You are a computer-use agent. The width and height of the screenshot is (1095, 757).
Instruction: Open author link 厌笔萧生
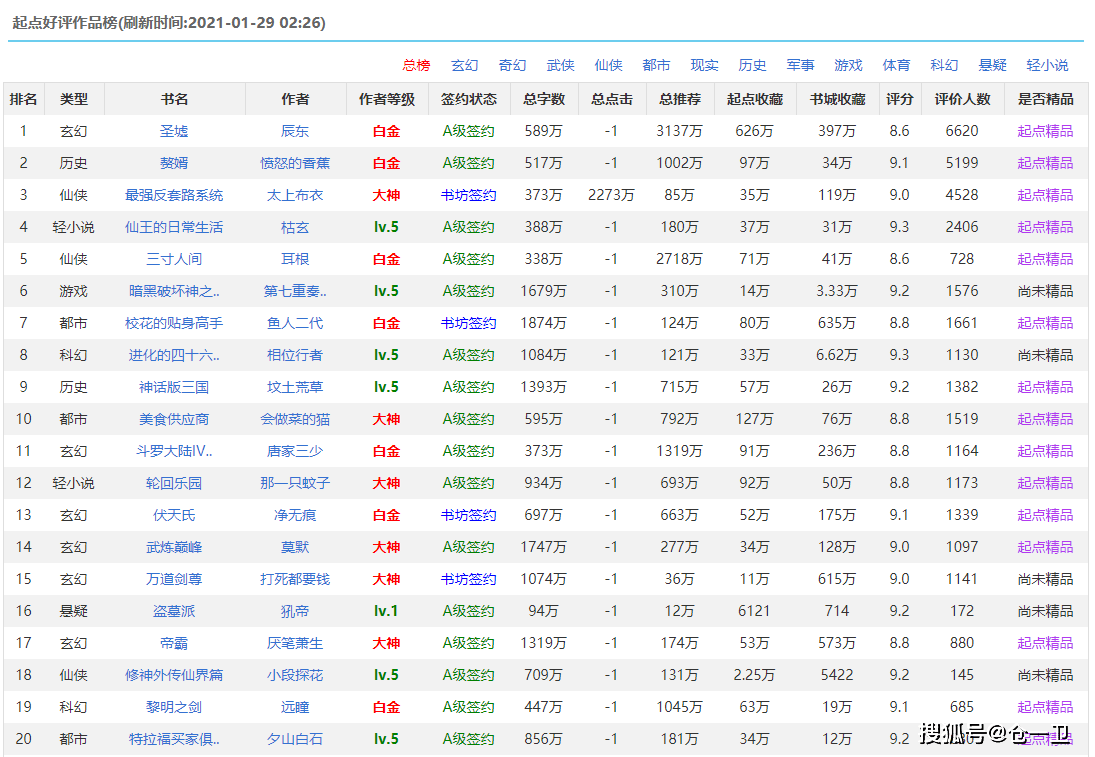(295, 643)
